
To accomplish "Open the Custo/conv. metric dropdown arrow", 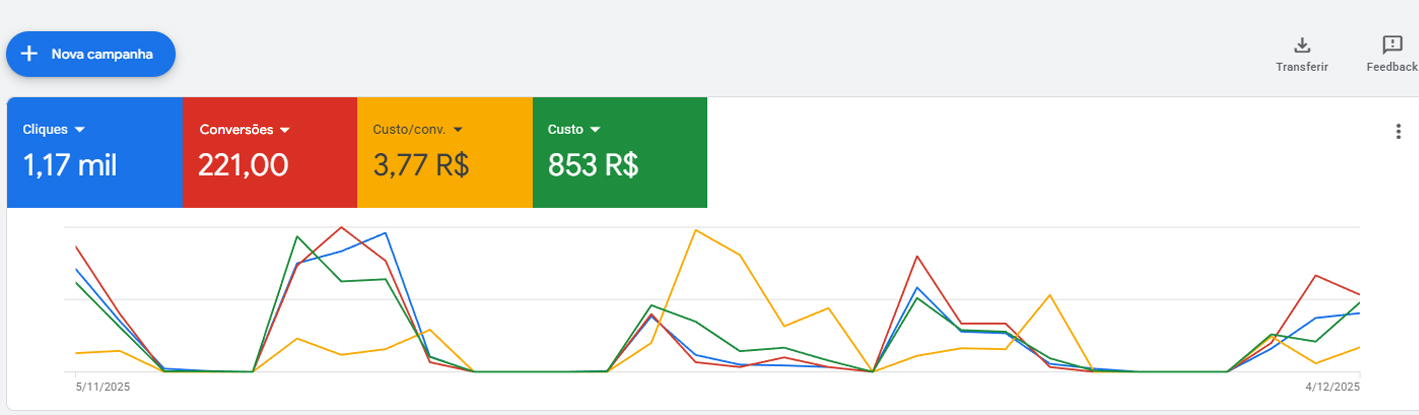I will coord(458,130).
